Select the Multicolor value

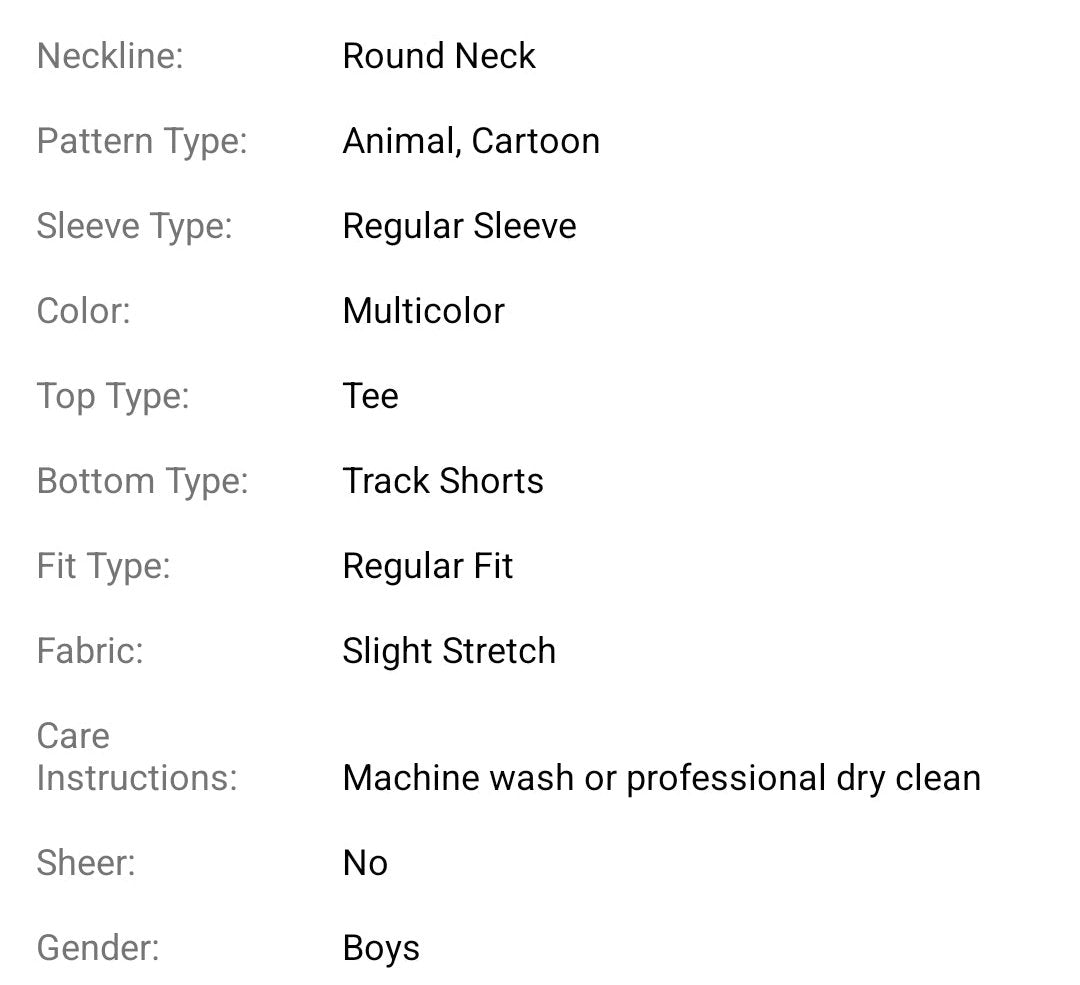pyautogui.click(x=423, y=311)
